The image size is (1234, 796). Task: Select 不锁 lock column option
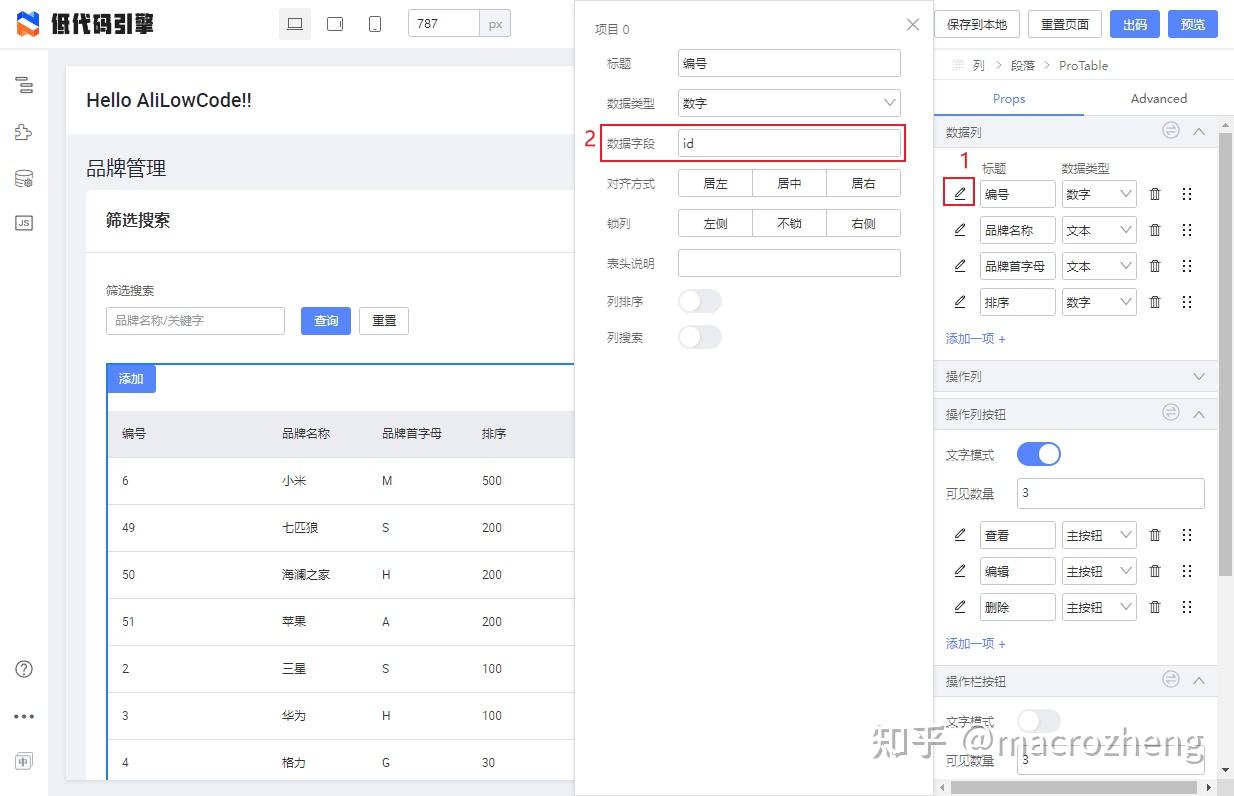click(790, 223)
